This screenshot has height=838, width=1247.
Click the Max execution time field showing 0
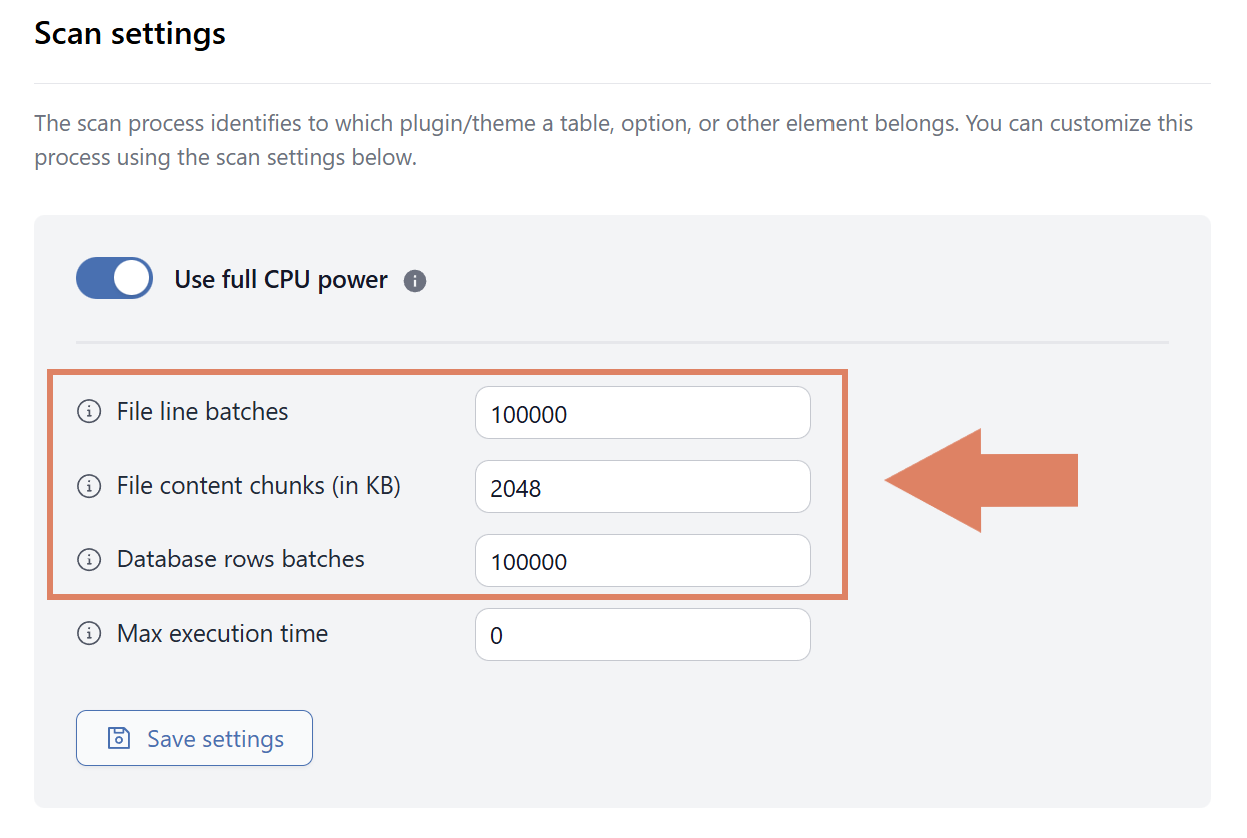pyautogui.click(x=642, y=635)
